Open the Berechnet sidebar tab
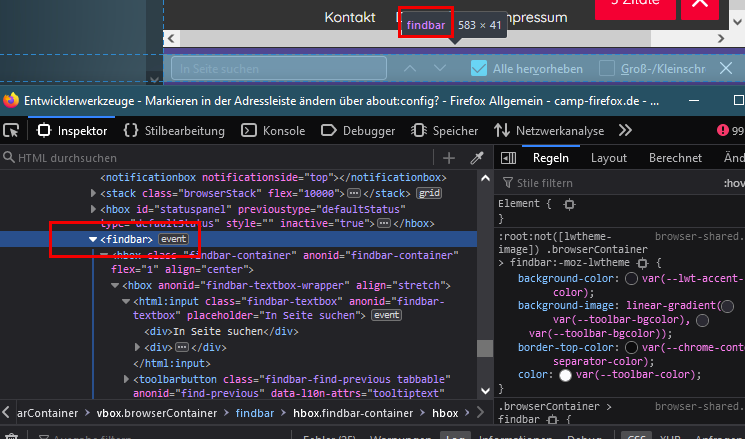This screenshot has width=745, height=439. pyautogui.click(x=675, y=158)
